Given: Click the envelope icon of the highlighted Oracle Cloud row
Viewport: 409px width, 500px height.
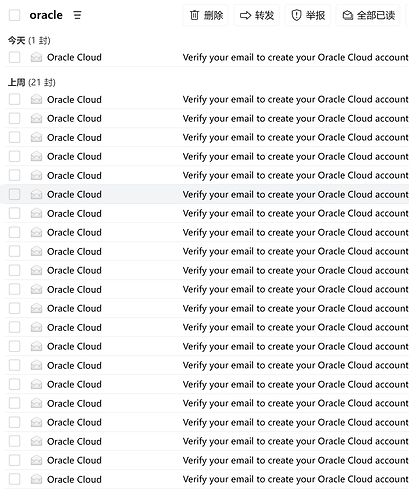Looking at the screenshot, I should coord(36,194).
